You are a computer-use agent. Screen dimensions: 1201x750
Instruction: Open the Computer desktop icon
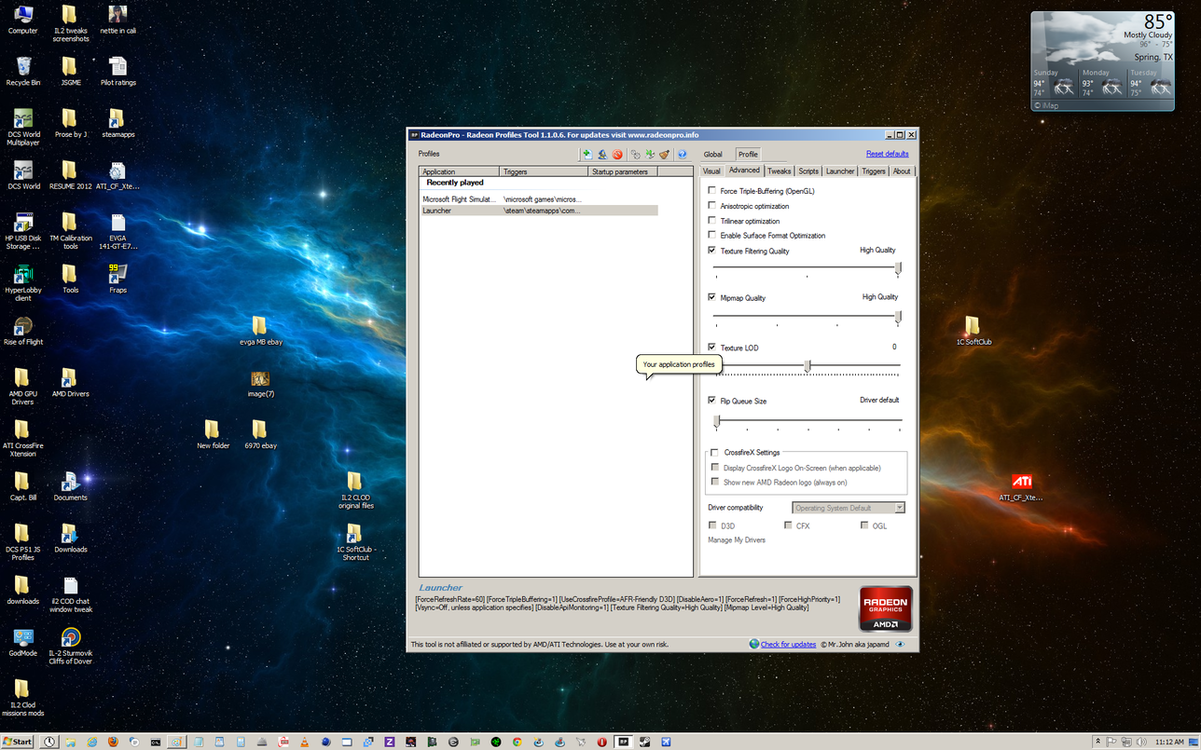(x=23, y=19)
